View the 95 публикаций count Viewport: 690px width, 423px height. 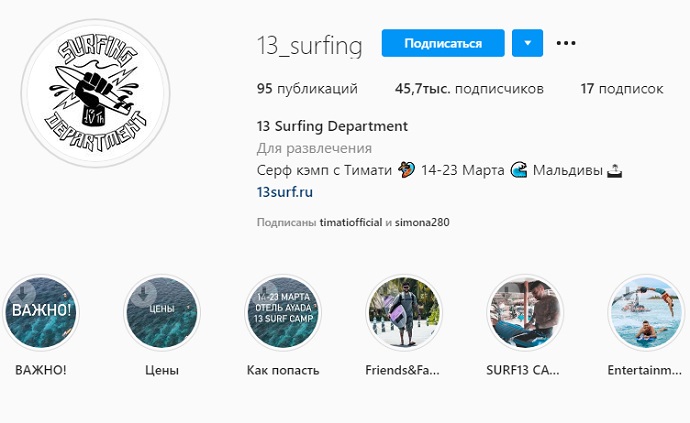coord(307,89)
